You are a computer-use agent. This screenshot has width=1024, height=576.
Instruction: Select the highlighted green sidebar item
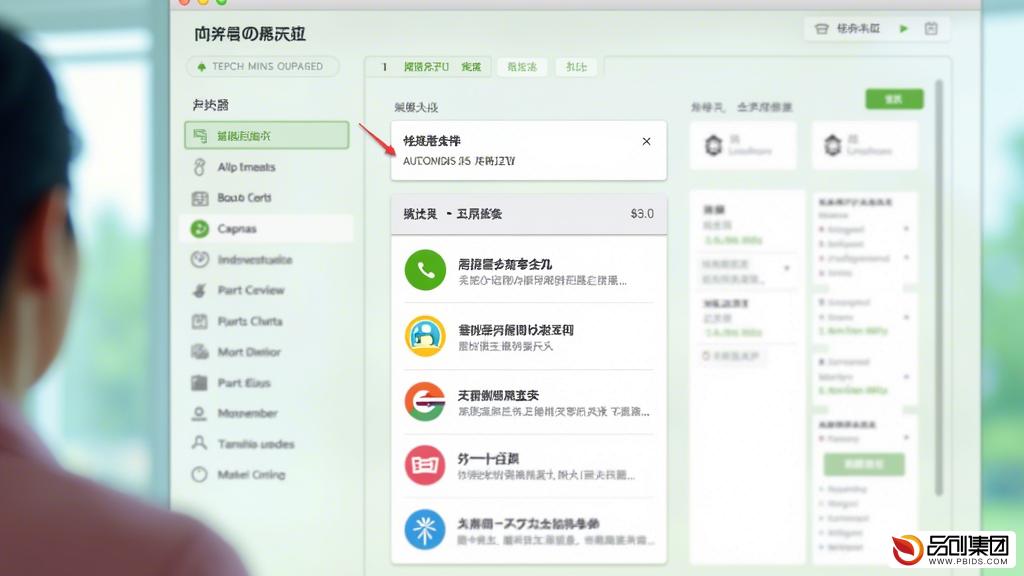click(266, 135)
